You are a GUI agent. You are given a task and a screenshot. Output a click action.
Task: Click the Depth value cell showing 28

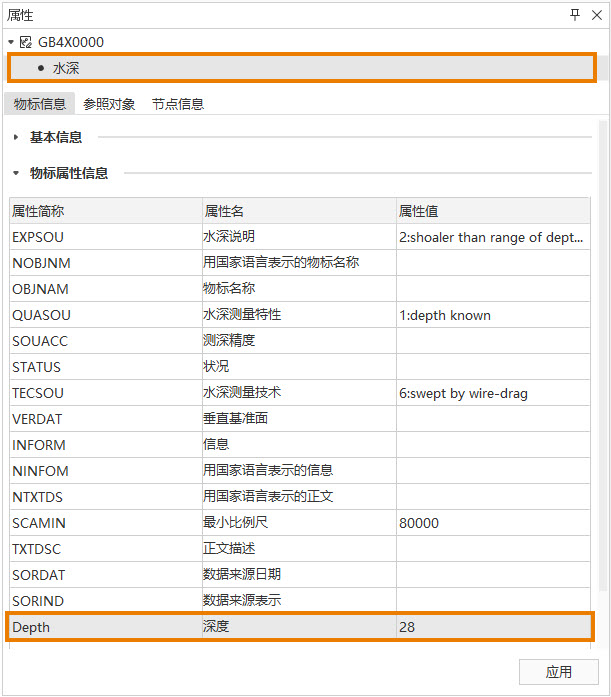point(492,627)
